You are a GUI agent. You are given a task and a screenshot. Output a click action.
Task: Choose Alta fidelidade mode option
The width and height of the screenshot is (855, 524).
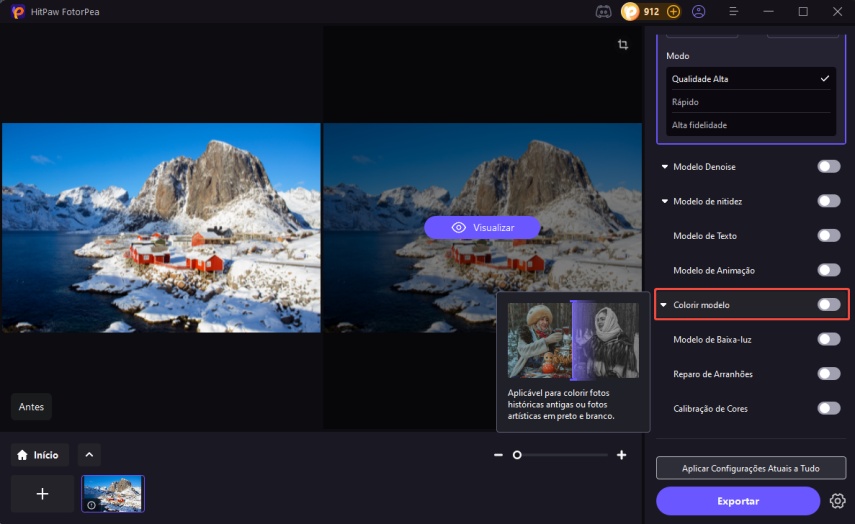pos(751,125)
